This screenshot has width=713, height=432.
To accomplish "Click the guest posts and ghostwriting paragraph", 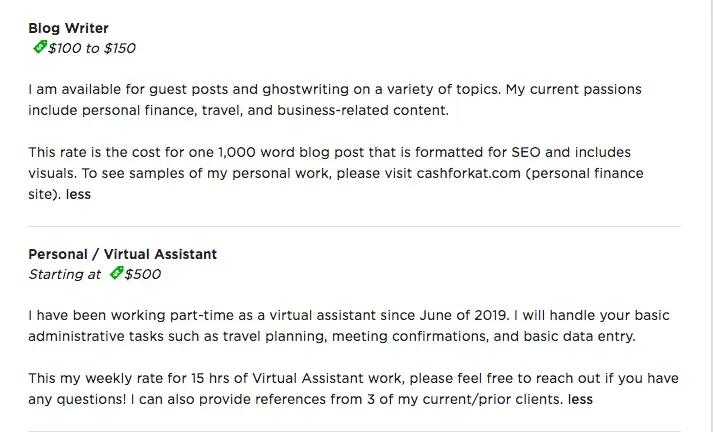I will point(335,100).
